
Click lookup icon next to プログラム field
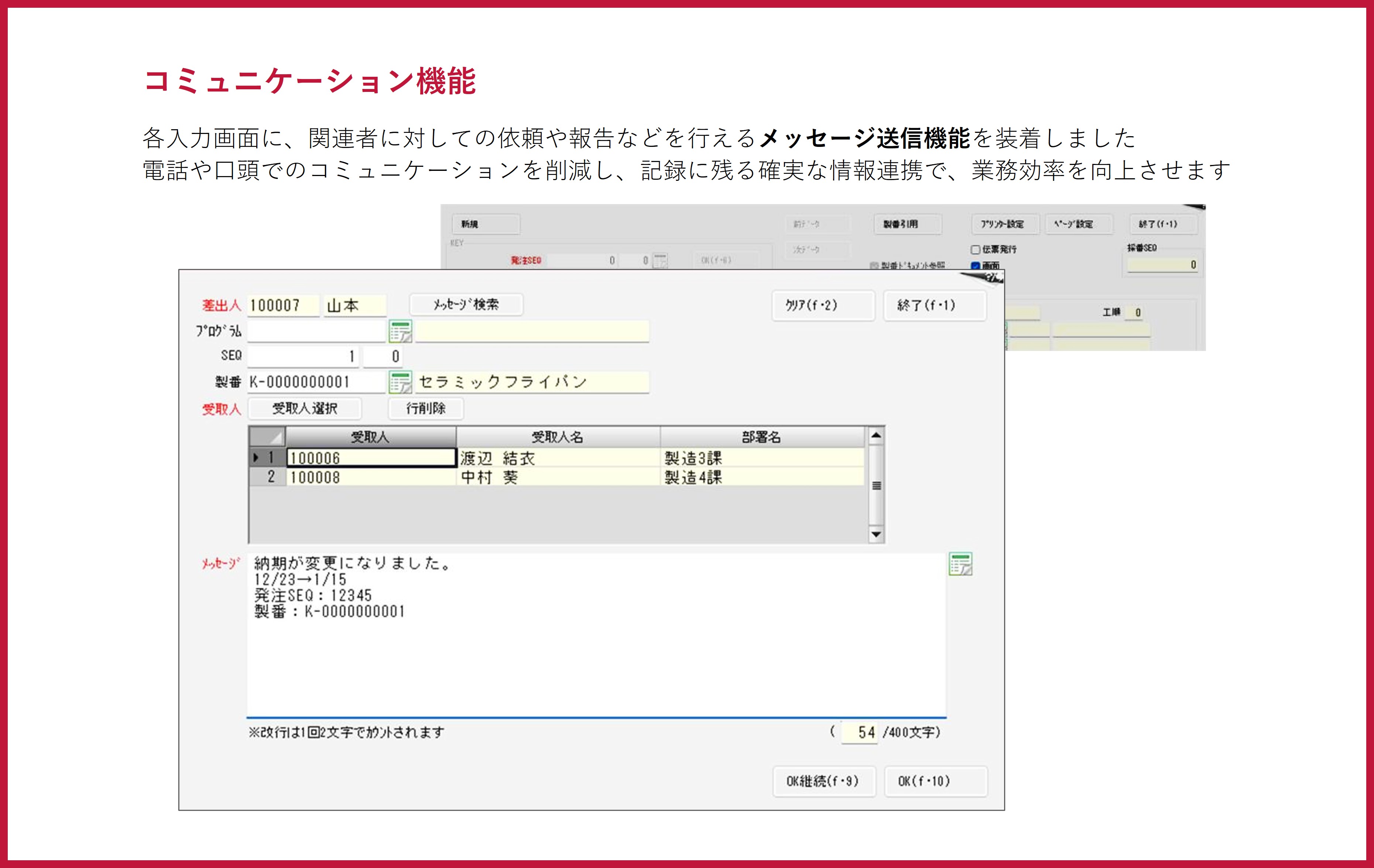tap(400, 331)
